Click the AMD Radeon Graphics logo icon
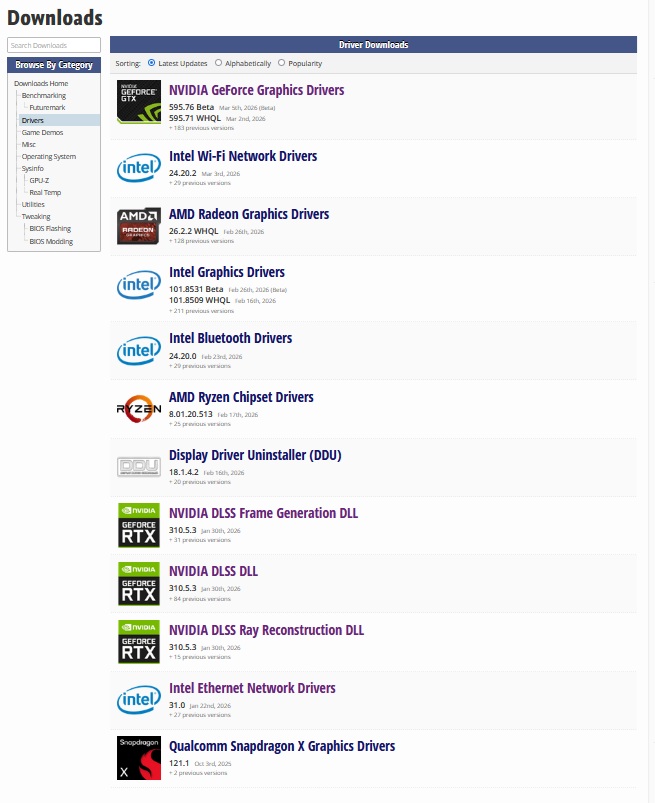Image resolution: width=655 pixels, height=803 pixels. [x=138, y=226]
